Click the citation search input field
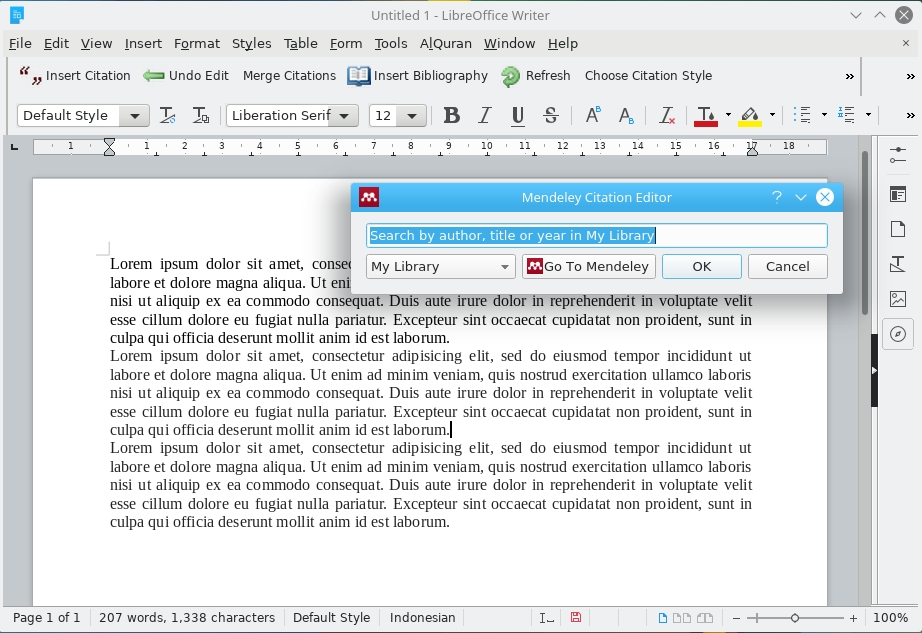This screenshot has width=922, height=633. coord(596,236)
